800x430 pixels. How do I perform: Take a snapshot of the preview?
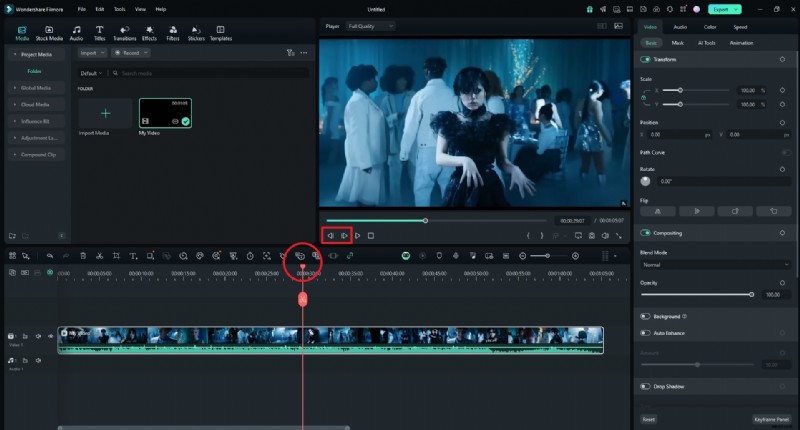592,236
